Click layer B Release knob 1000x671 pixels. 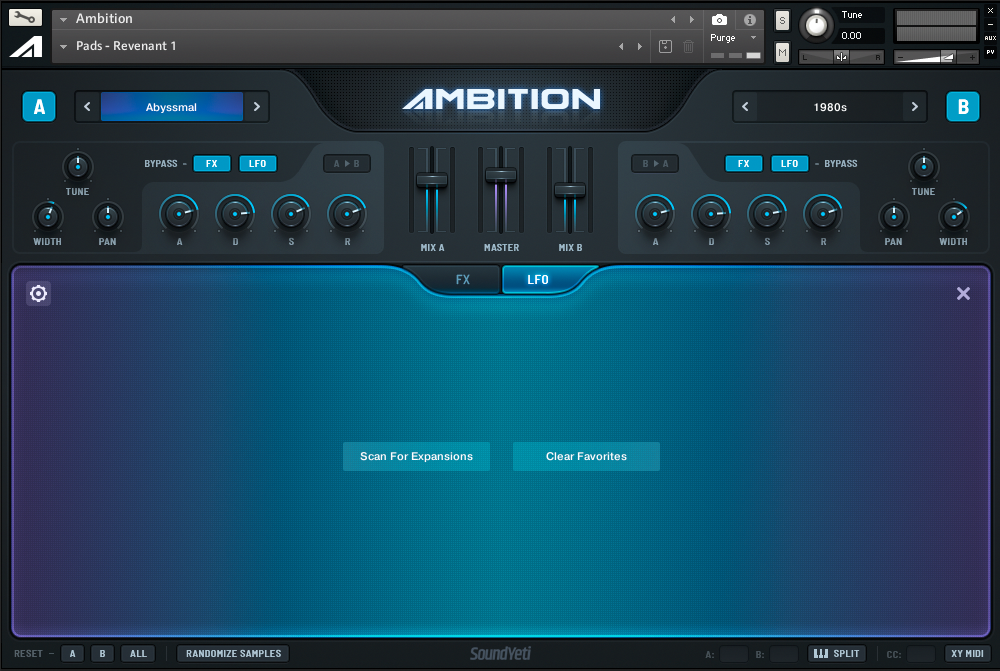(823, 214)
